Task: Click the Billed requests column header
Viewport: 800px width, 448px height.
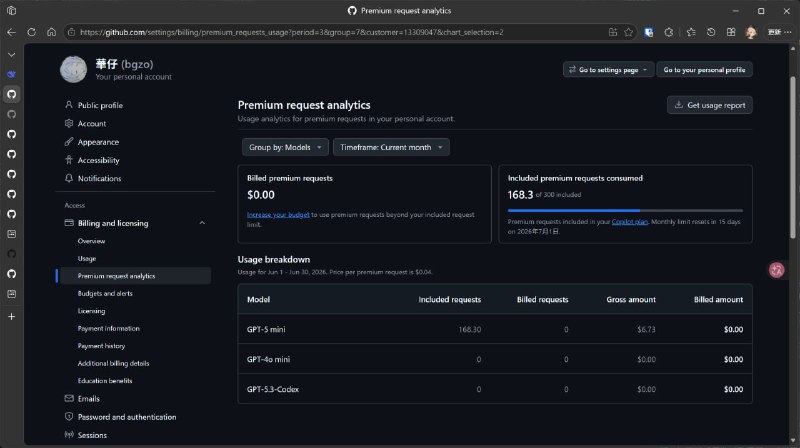Action: (x=542, y=300)
